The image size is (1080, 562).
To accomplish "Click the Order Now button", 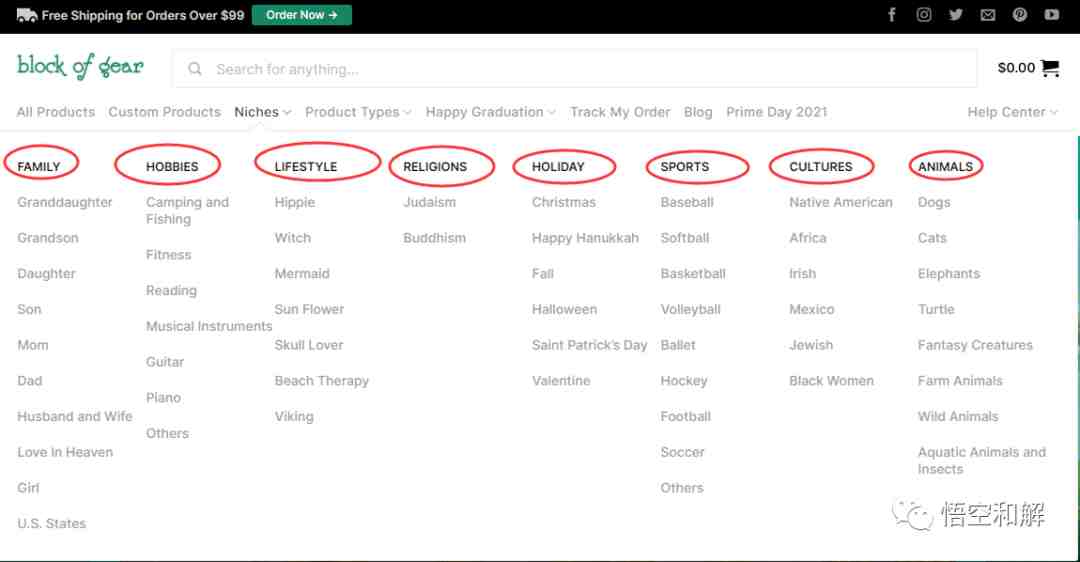I will point(302,14).
